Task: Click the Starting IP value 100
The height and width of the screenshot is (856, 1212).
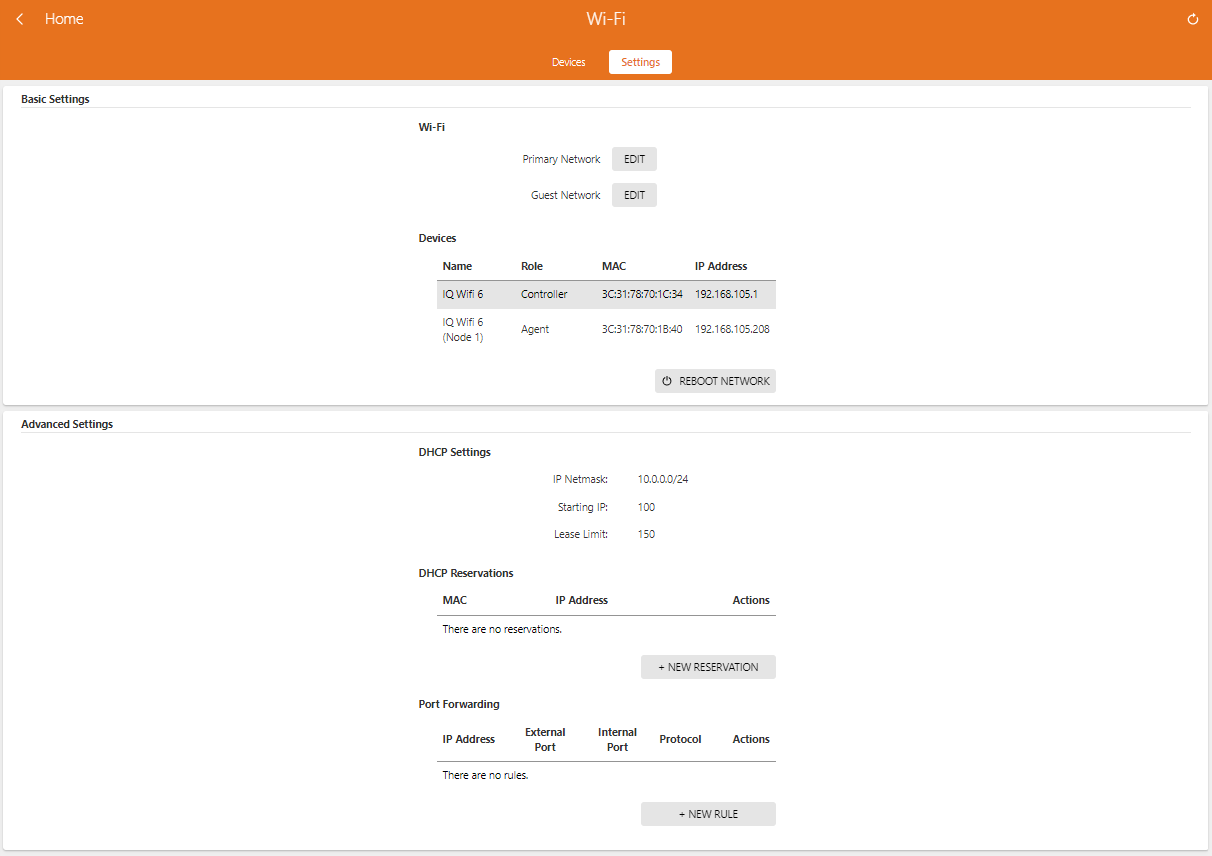Action: (646, 507)
